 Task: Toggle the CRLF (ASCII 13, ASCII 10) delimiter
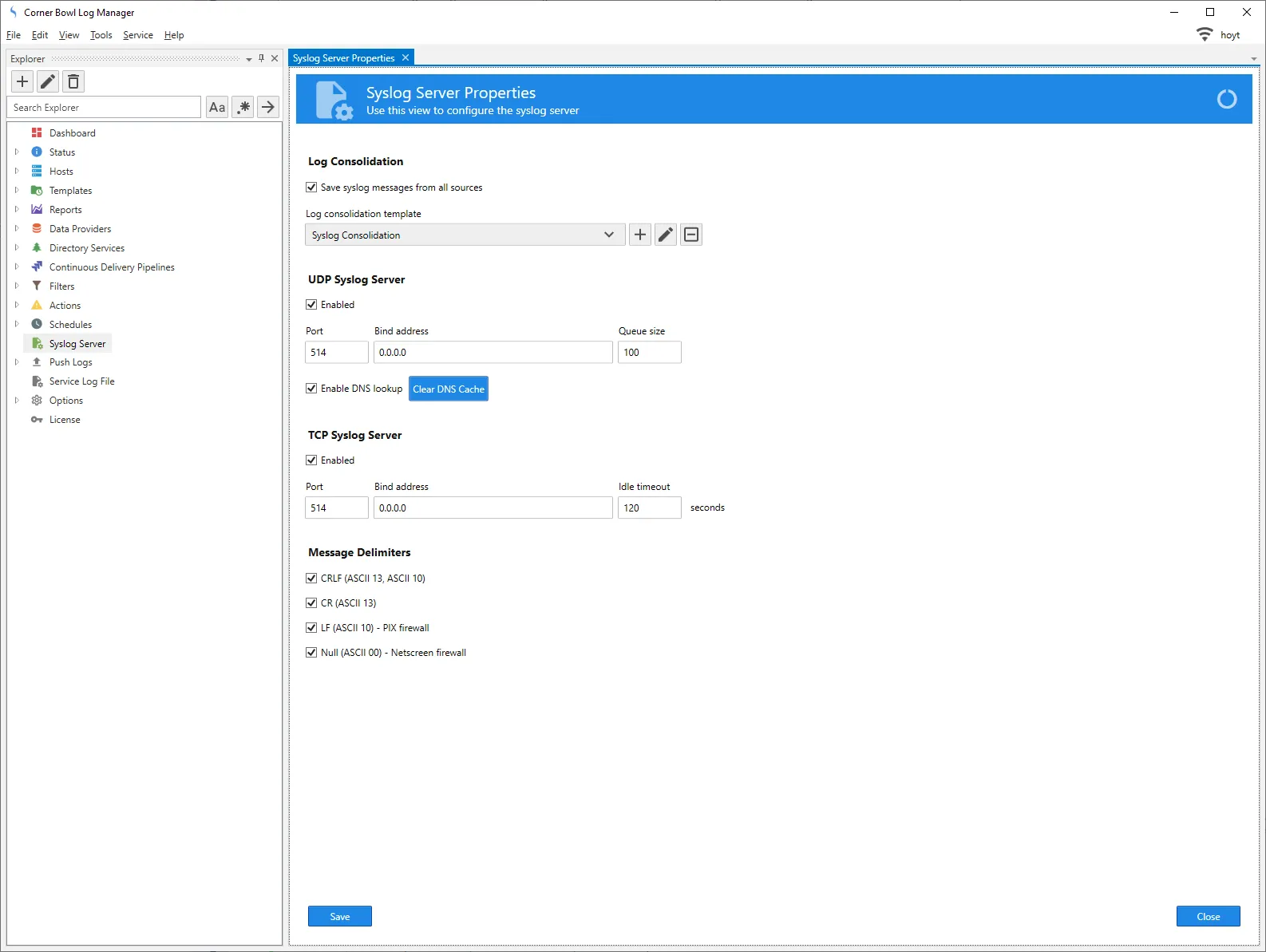(311, 579)
